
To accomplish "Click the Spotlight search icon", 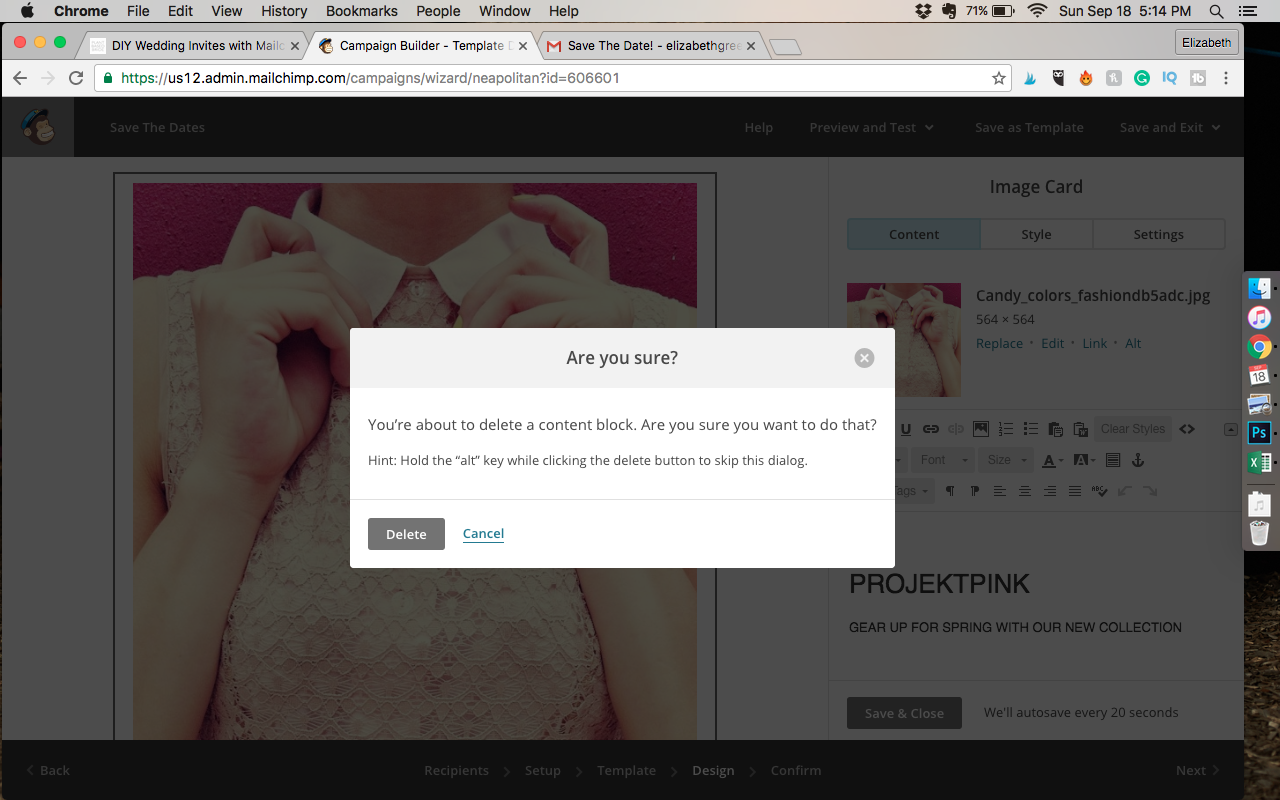I will pyautogui.click(x=1216, y=11).
